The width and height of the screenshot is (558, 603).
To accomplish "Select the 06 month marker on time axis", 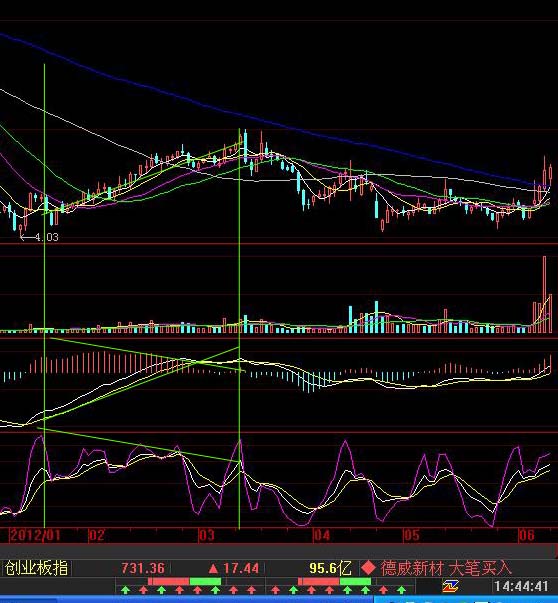I will [526, 535].
